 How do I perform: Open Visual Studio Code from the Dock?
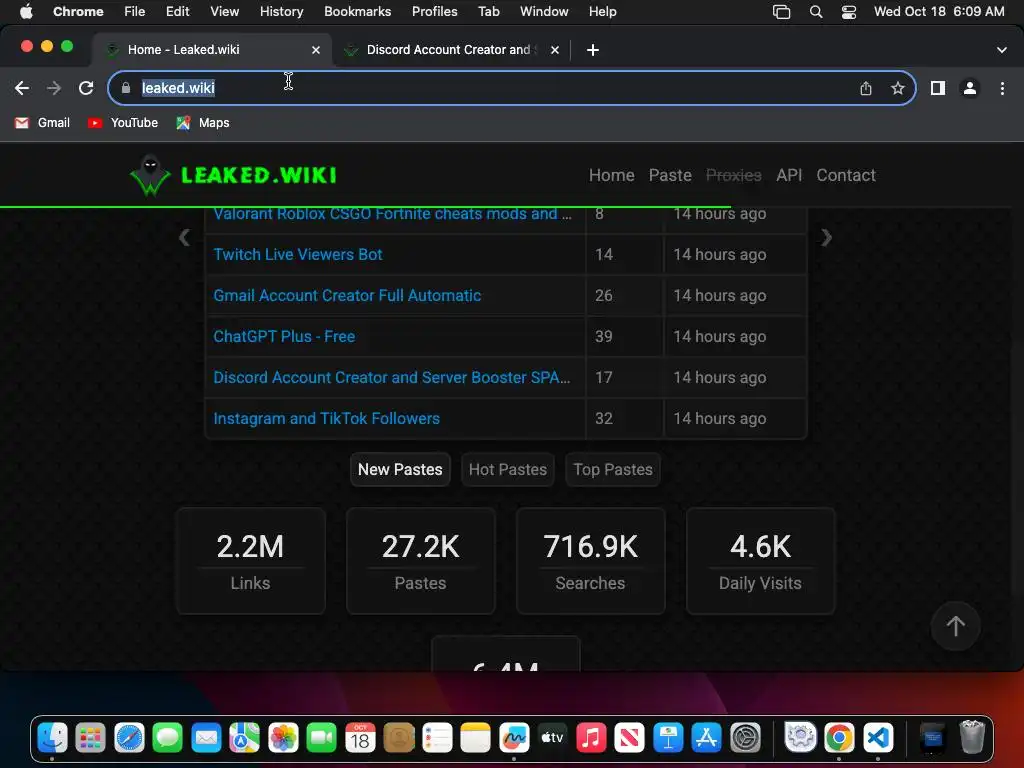[878, 739]
